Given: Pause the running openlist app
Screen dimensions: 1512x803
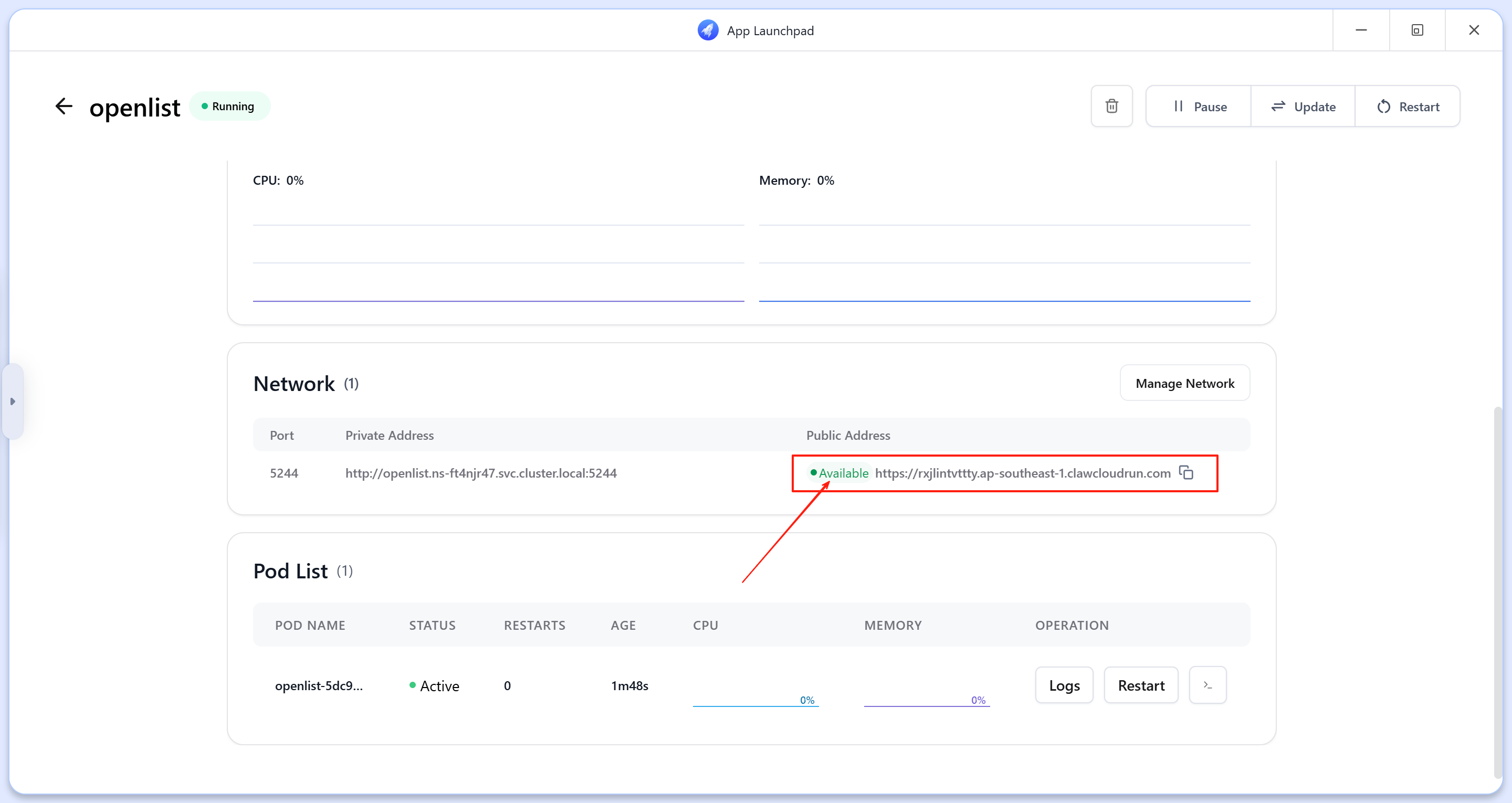Looking at the screenshot, I should point(1198,106).
